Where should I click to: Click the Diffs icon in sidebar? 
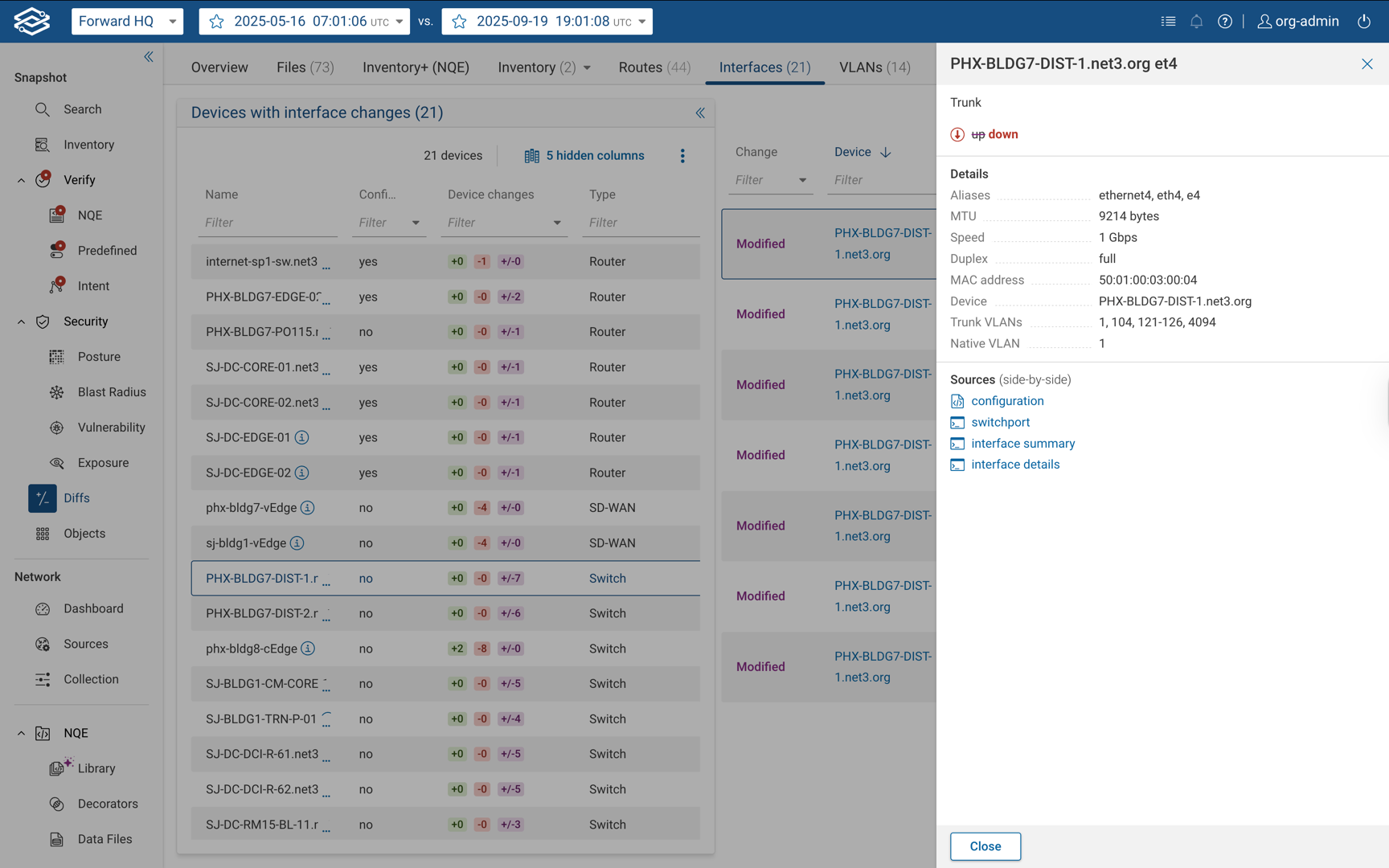tap(43, 498)
